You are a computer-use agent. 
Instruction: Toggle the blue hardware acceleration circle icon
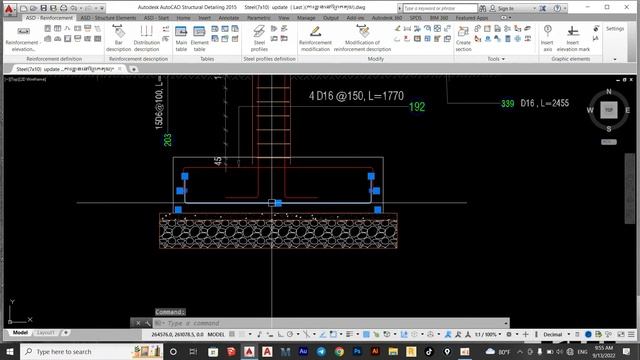(x=588, y=334)
